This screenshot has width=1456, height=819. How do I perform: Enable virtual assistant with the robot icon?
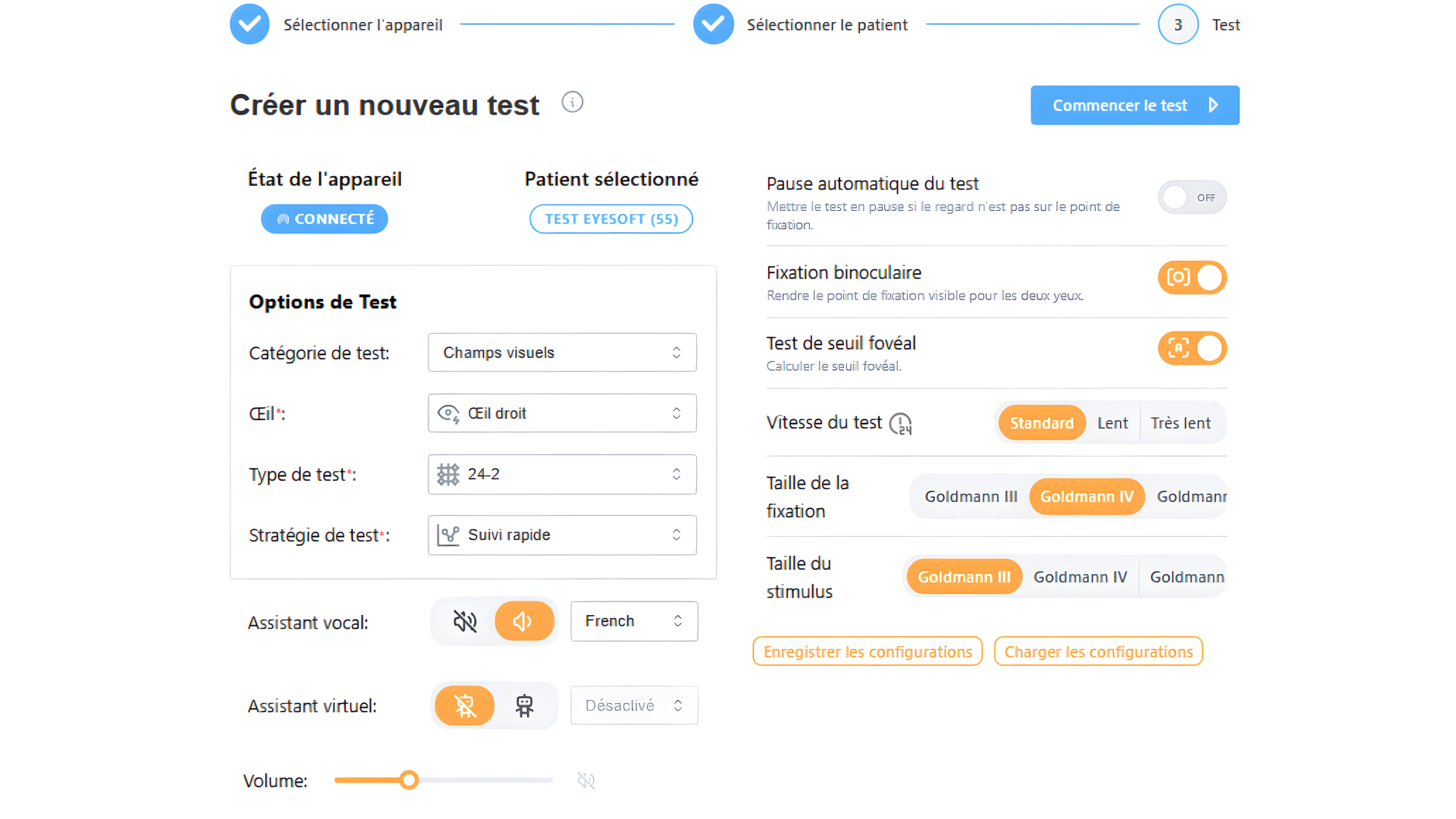click(x=524, y=706)
